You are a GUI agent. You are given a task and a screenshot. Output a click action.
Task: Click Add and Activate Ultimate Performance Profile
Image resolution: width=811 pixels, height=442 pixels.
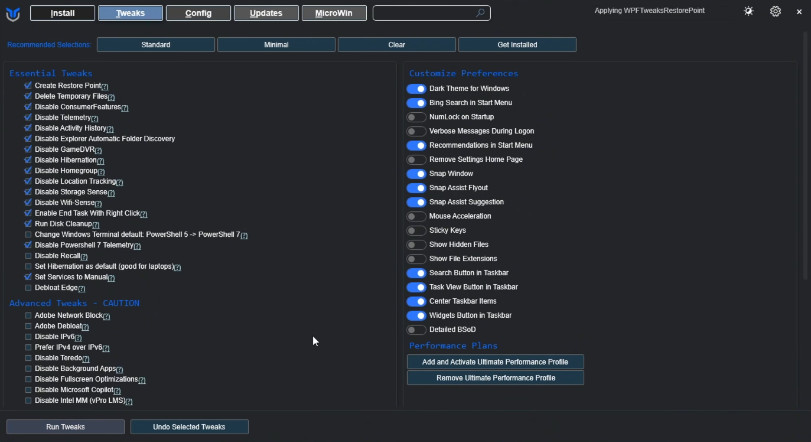[495, 361]
